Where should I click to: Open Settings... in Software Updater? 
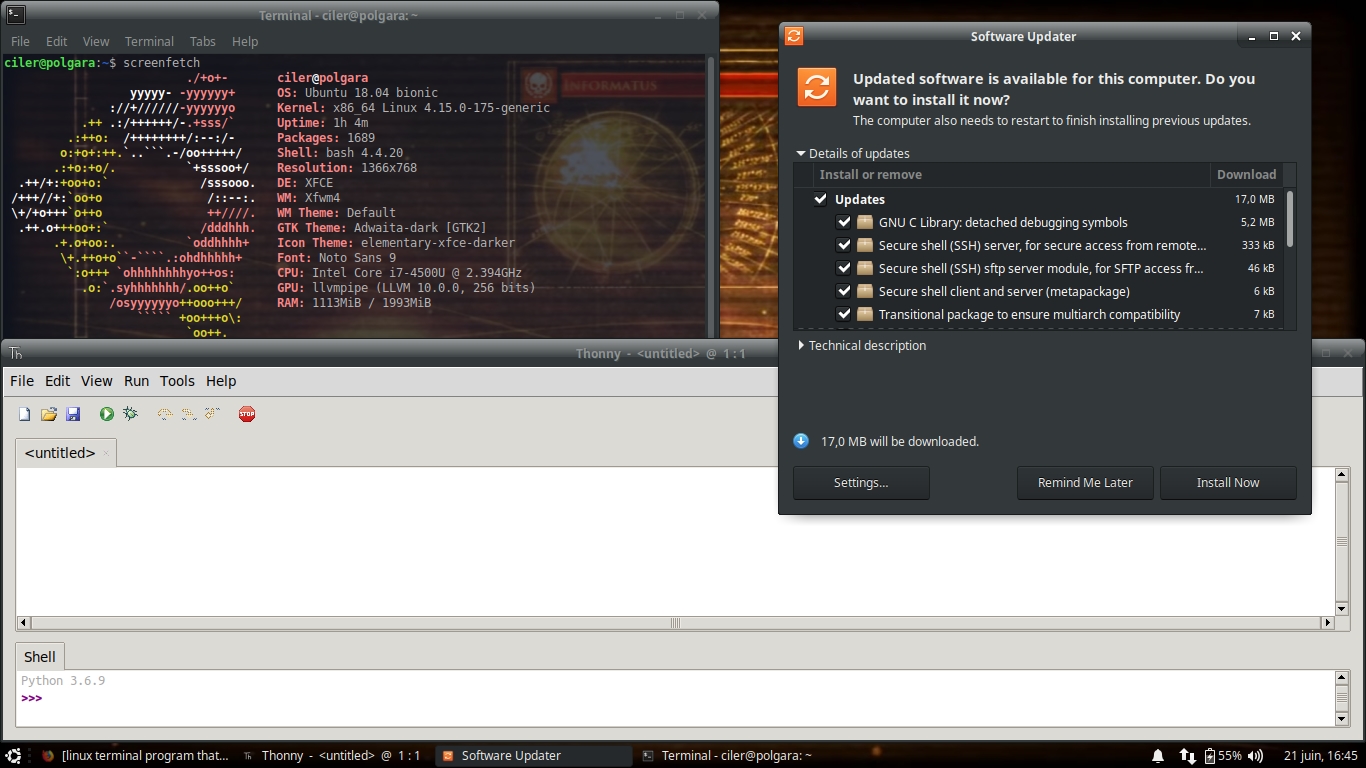click(861, 483)
